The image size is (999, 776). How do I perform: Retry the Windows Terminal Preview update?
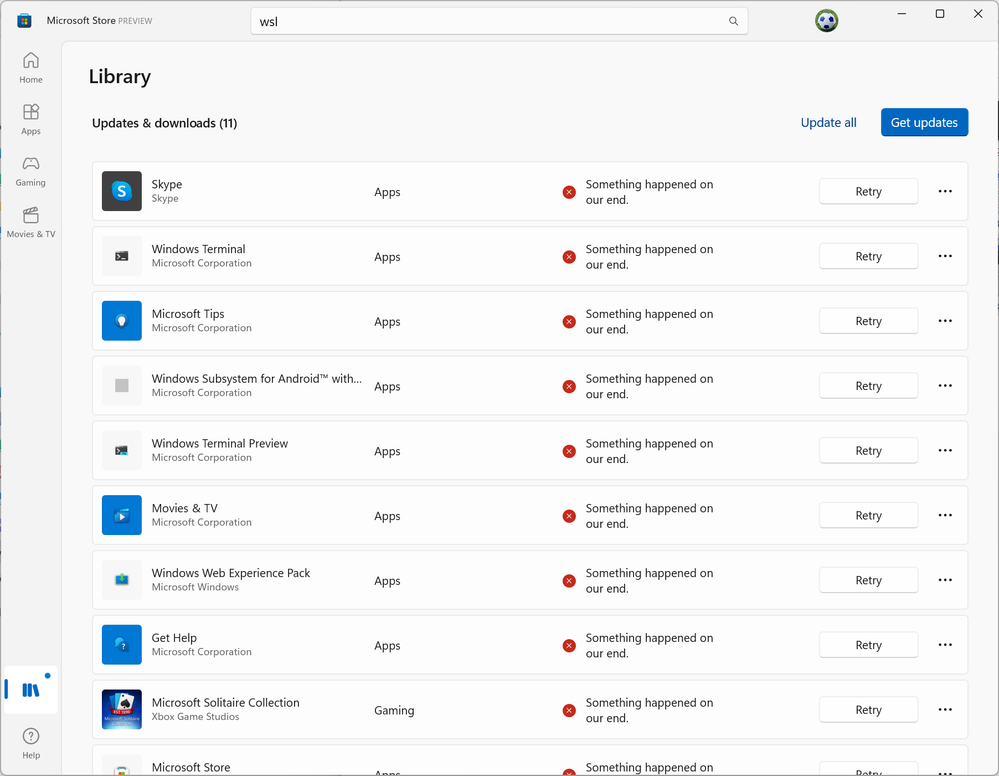pos(868,450)
